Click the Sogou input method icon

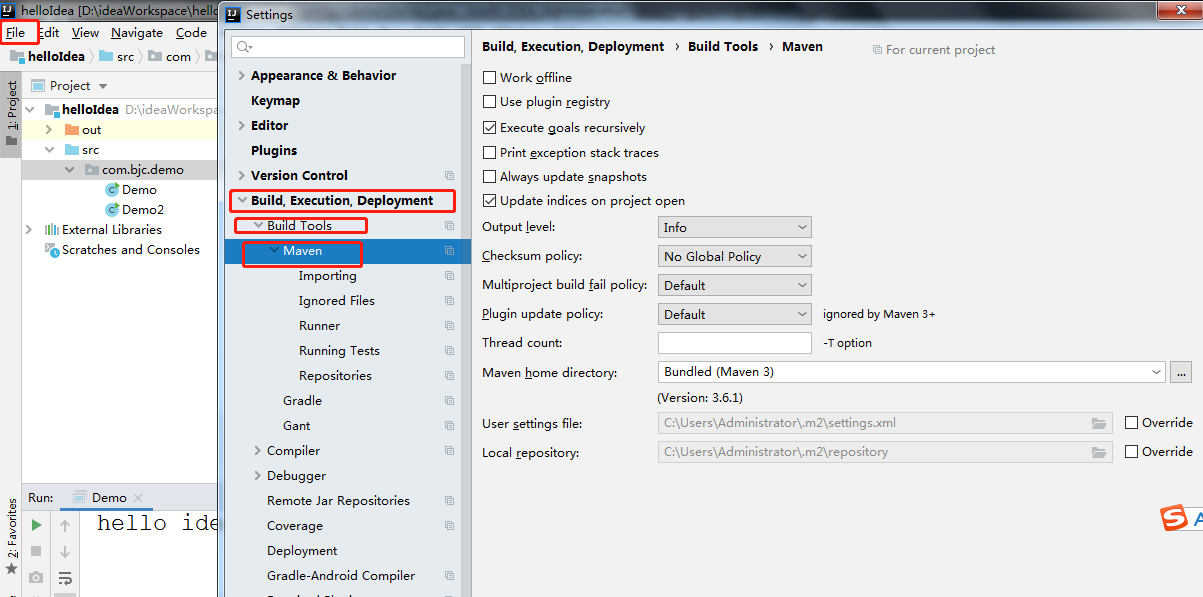click(x=1172, y=518)
